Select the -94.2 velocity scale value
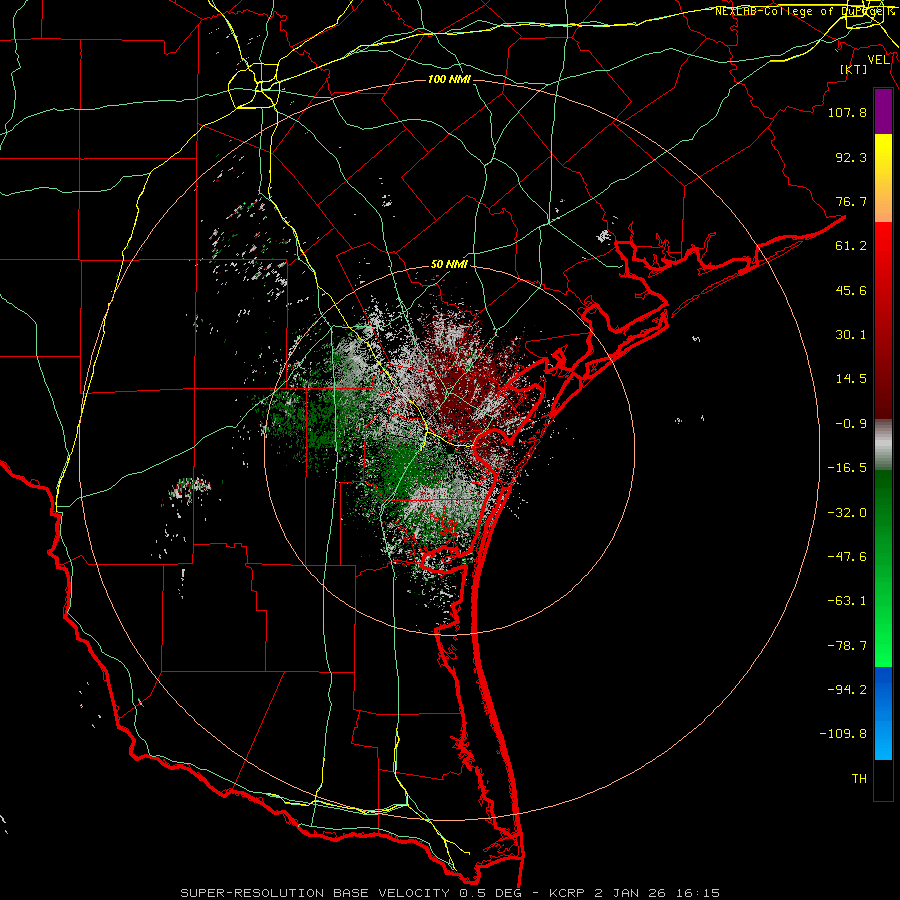The image size is (900, 900). tap(847, 689)
